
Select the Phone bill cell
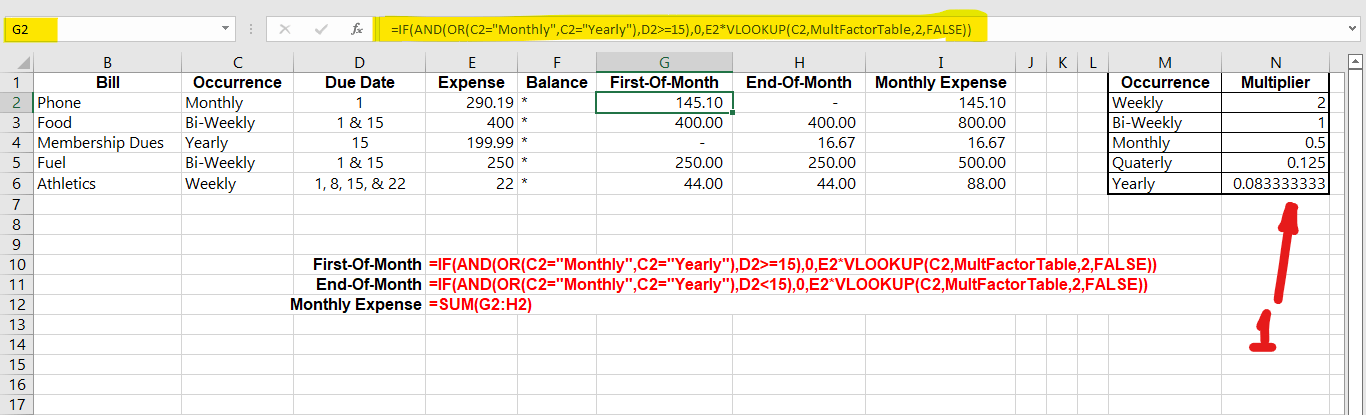point(107,102)
